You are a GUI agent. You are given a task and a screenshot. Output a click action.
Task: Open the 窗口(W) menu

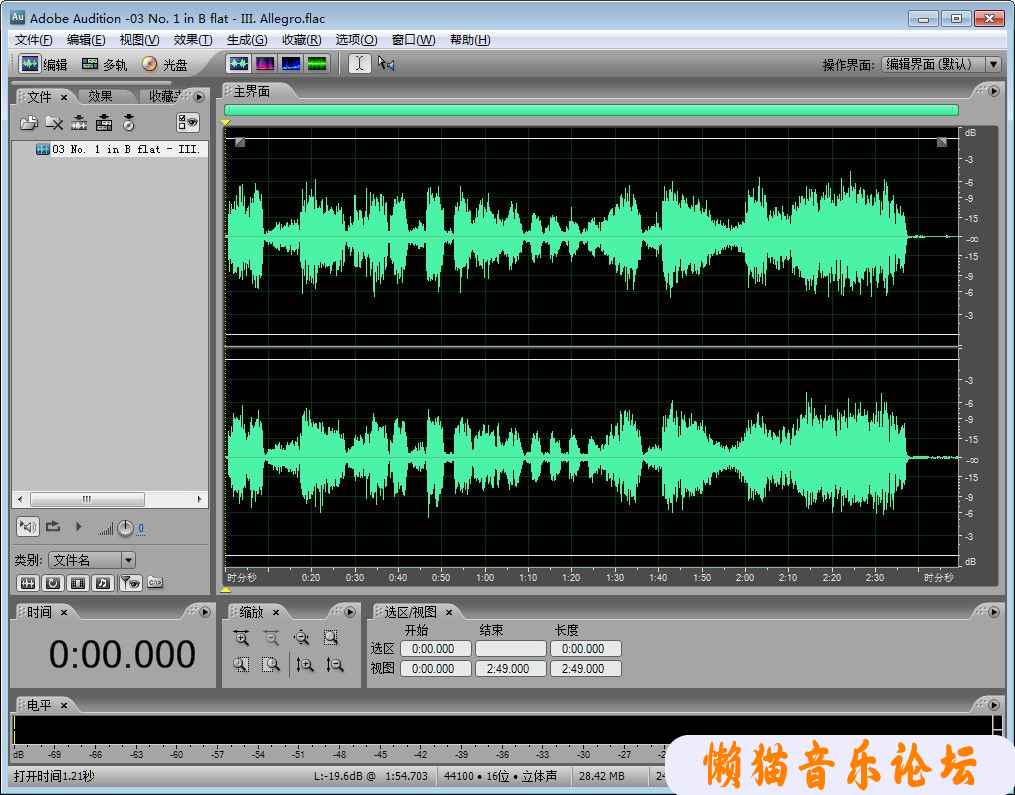tap(413, 40)
